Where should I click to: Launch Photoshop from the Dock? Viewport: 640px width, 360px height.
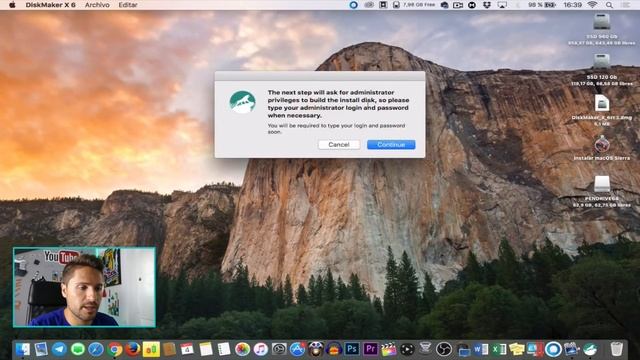352,349
